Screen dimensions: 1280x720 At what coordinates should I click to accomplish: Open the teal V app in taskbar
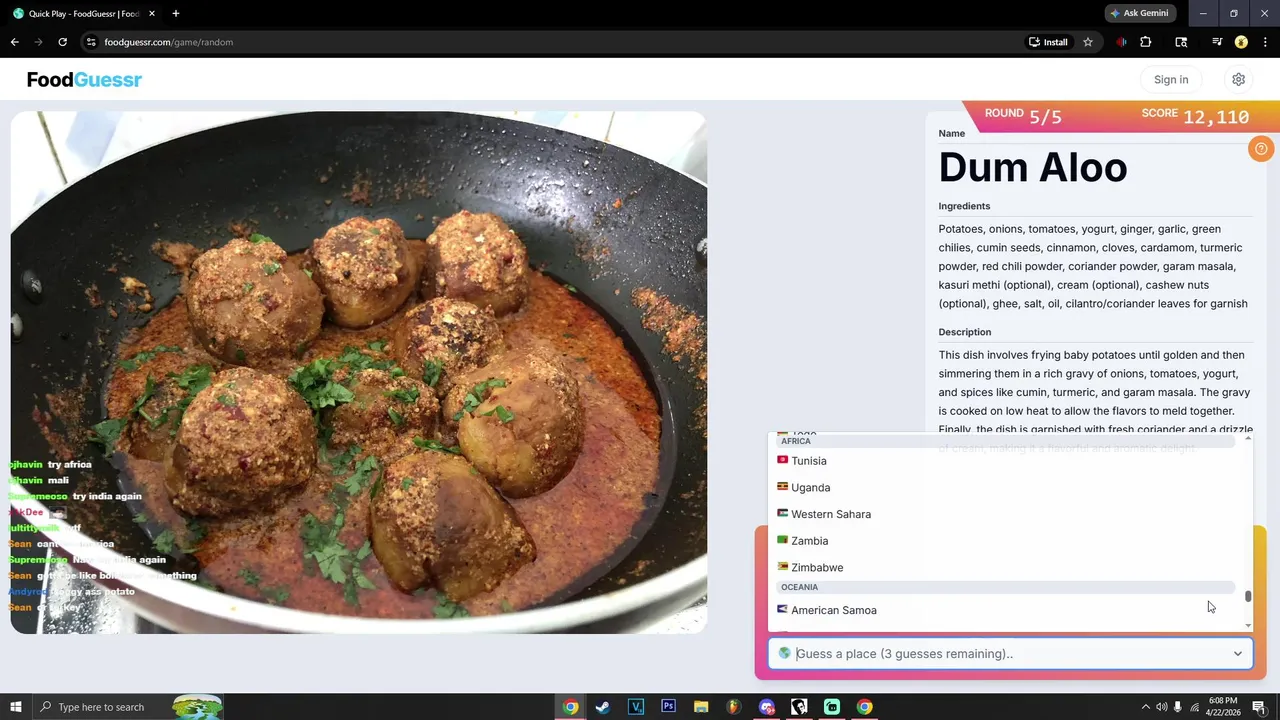pyautogui.click(x=635, y=707)
